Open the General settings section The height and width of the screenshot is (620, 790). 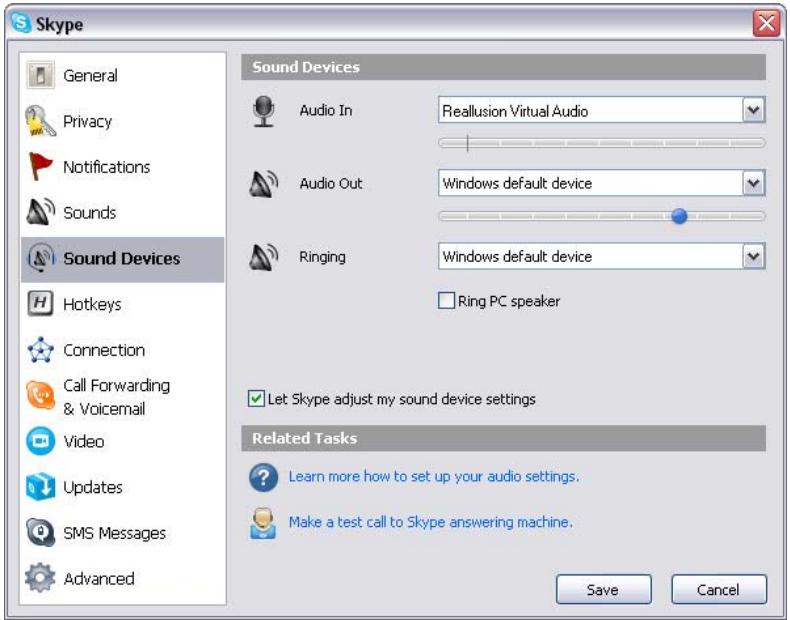click(x=90, y=76)
